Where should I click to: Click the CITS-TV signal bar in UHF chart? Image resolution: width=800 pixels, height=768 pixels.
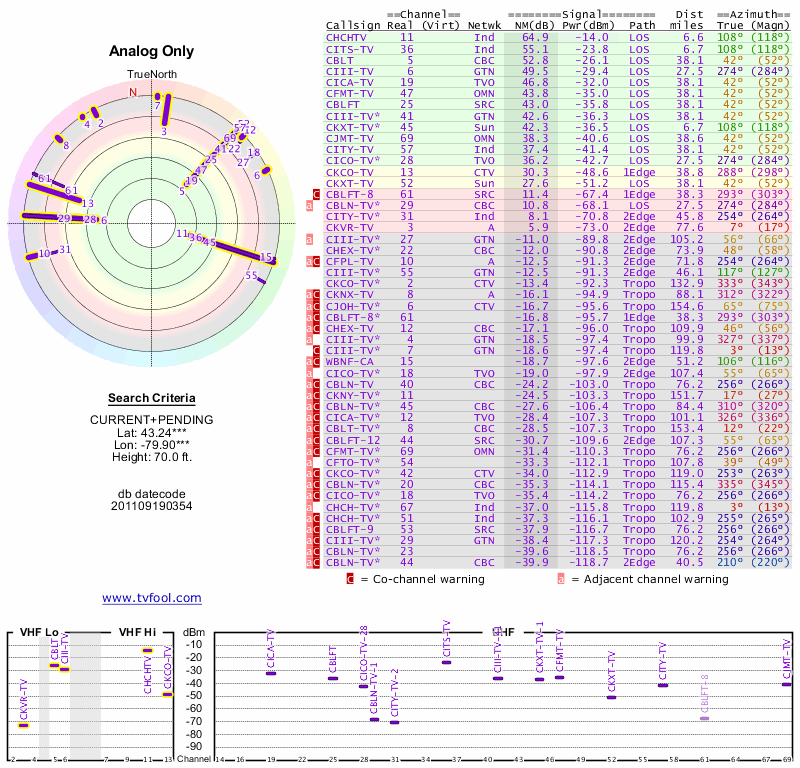tap(446, 662)
